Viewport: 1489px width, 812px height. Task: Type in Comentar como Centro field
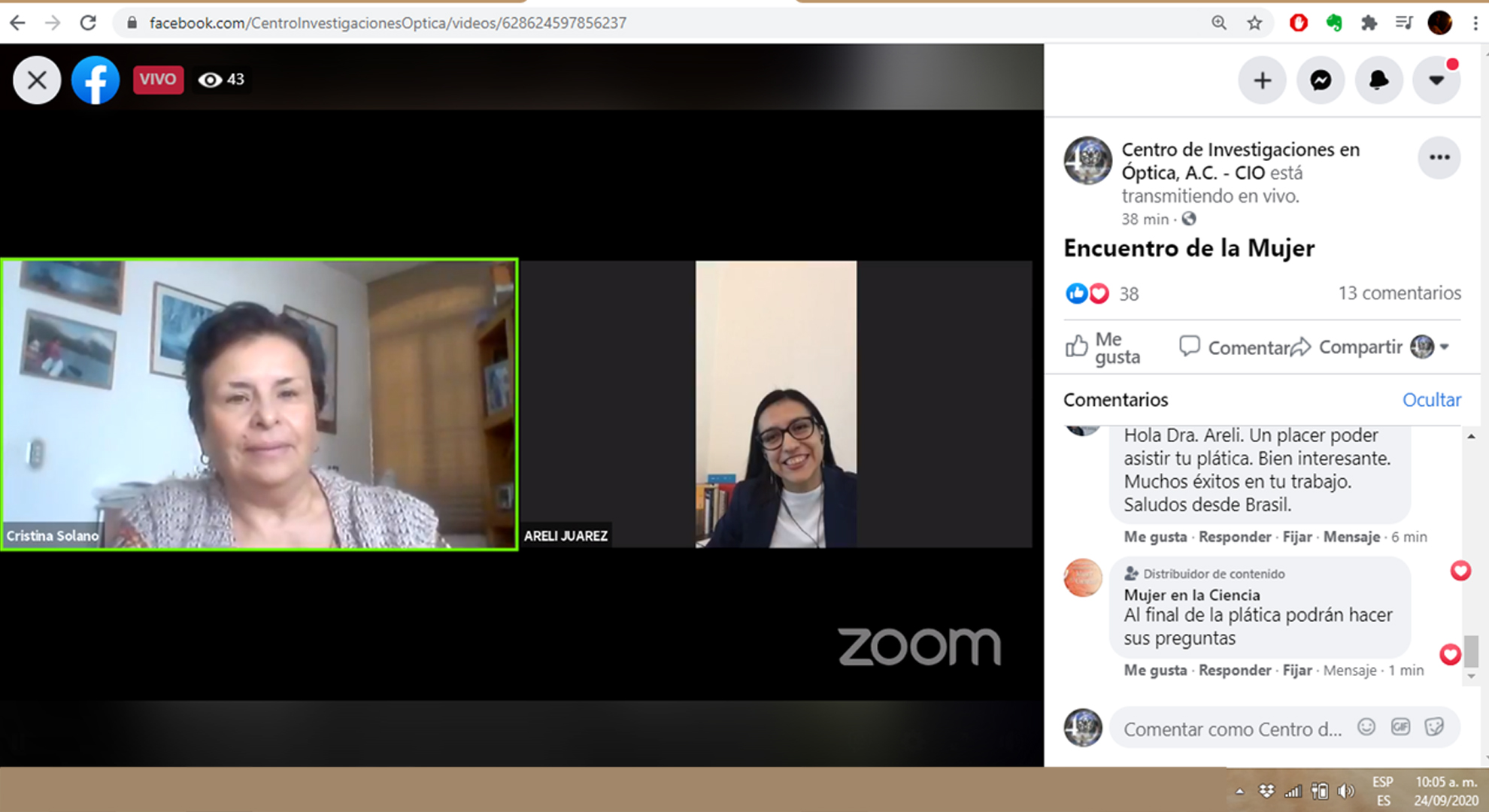pos(1232,729)
